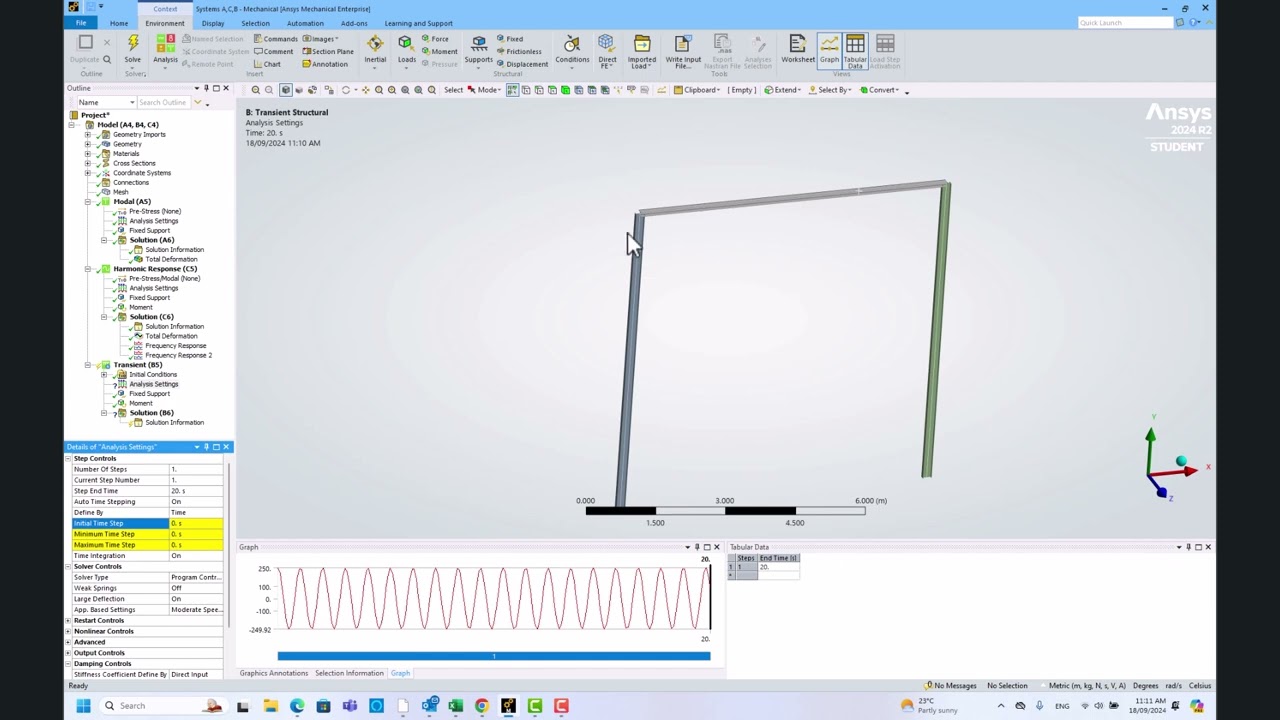
Task: Open the Clipboard dropdown
Action: [x=698, y=90]
